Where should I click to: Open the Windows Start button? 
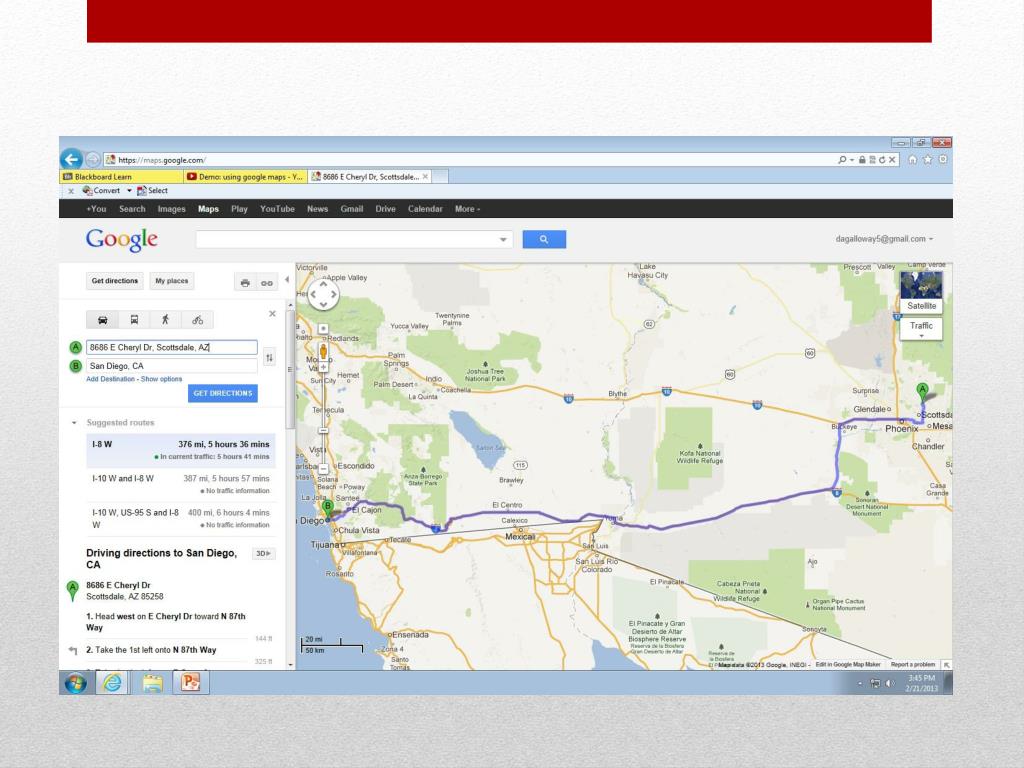76,683
